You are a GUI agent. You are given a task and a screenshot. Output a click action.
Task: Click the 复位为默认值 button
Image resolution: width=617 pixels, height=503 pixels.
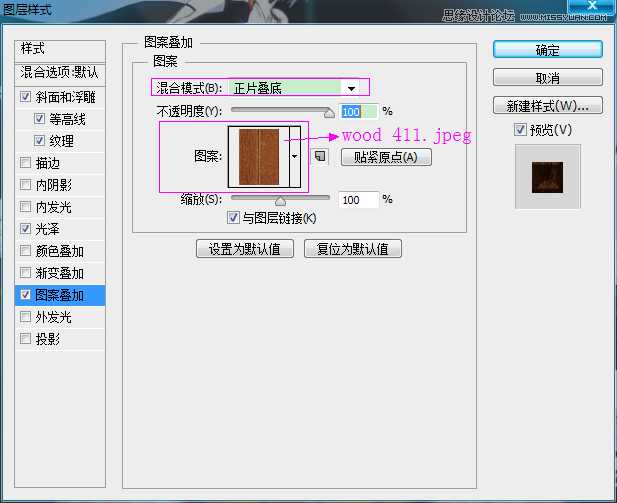pyautogui.click(x=353, y=249)
